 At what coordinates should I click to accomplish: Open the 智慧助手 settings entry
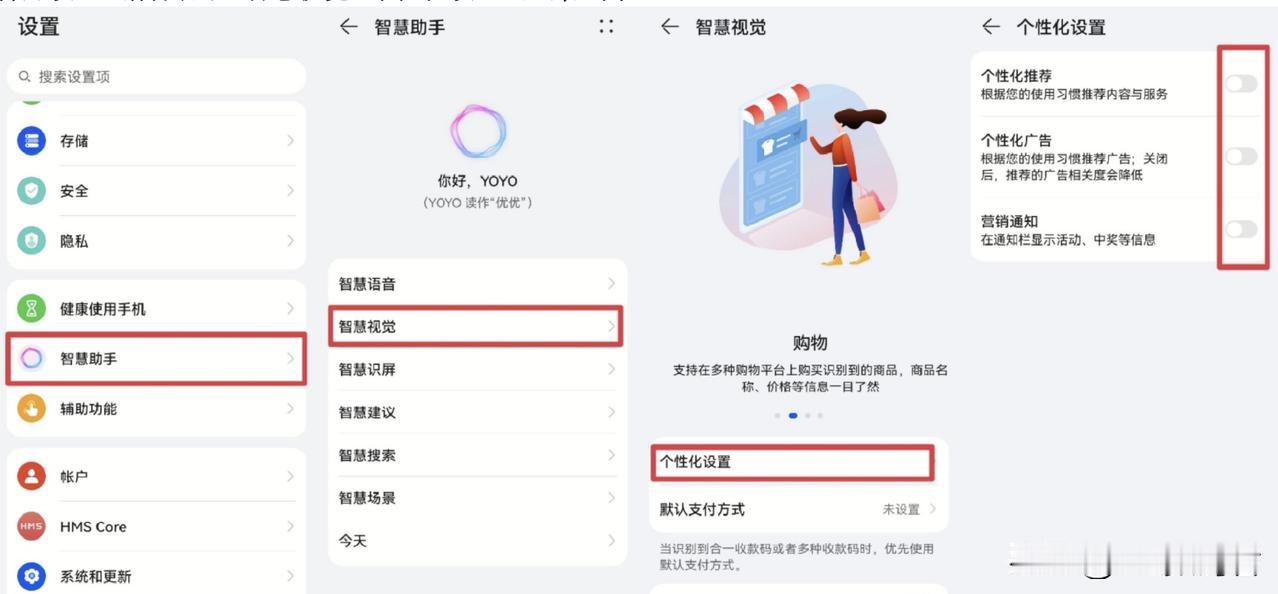(x=156, y=358)
